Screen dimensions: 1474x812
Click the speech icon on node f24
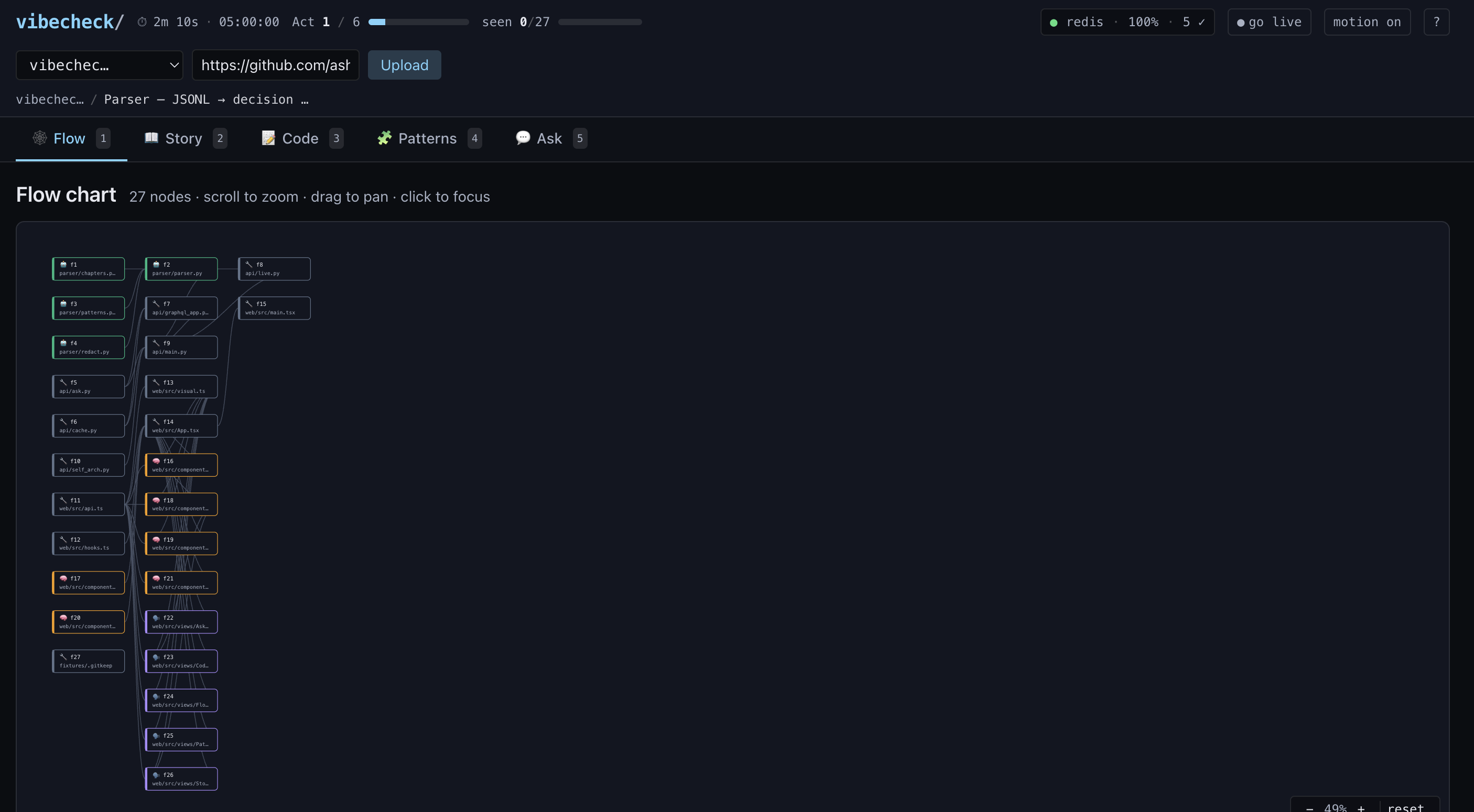[x=156, y=696]
